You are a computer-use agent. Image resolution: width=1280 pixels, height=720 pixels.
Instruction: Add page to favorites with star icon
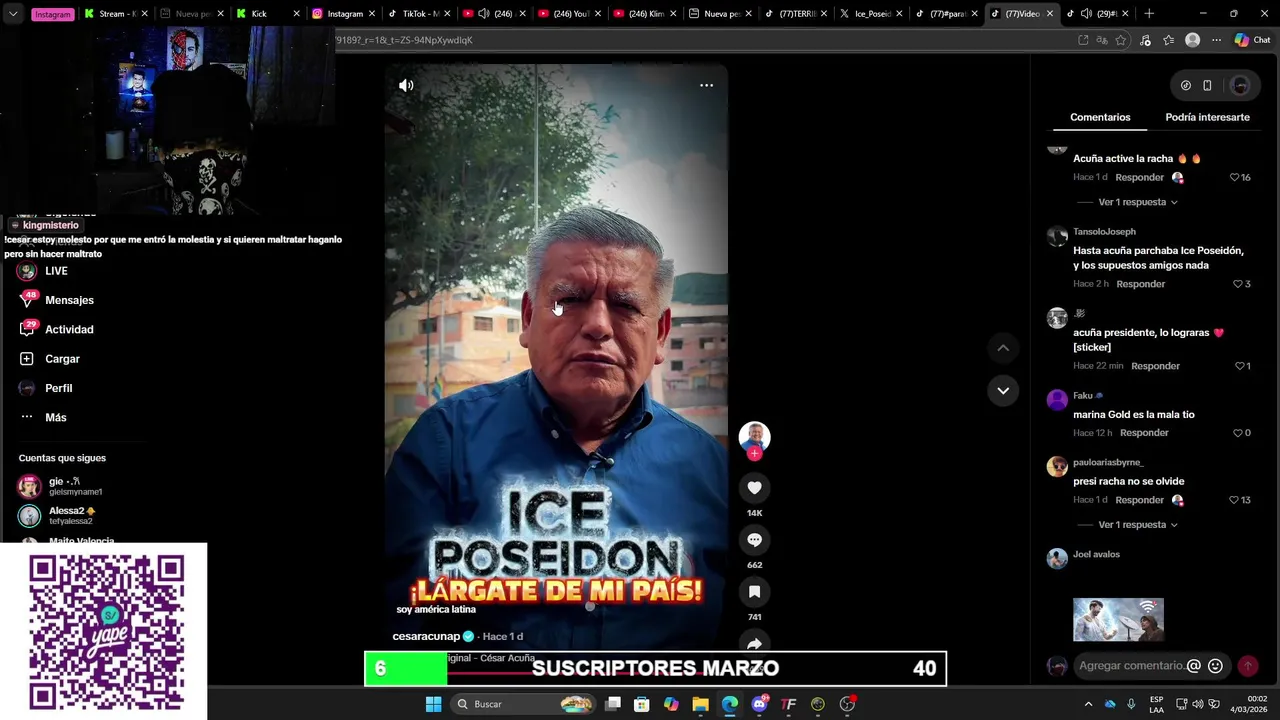[x=1121, y=40]
